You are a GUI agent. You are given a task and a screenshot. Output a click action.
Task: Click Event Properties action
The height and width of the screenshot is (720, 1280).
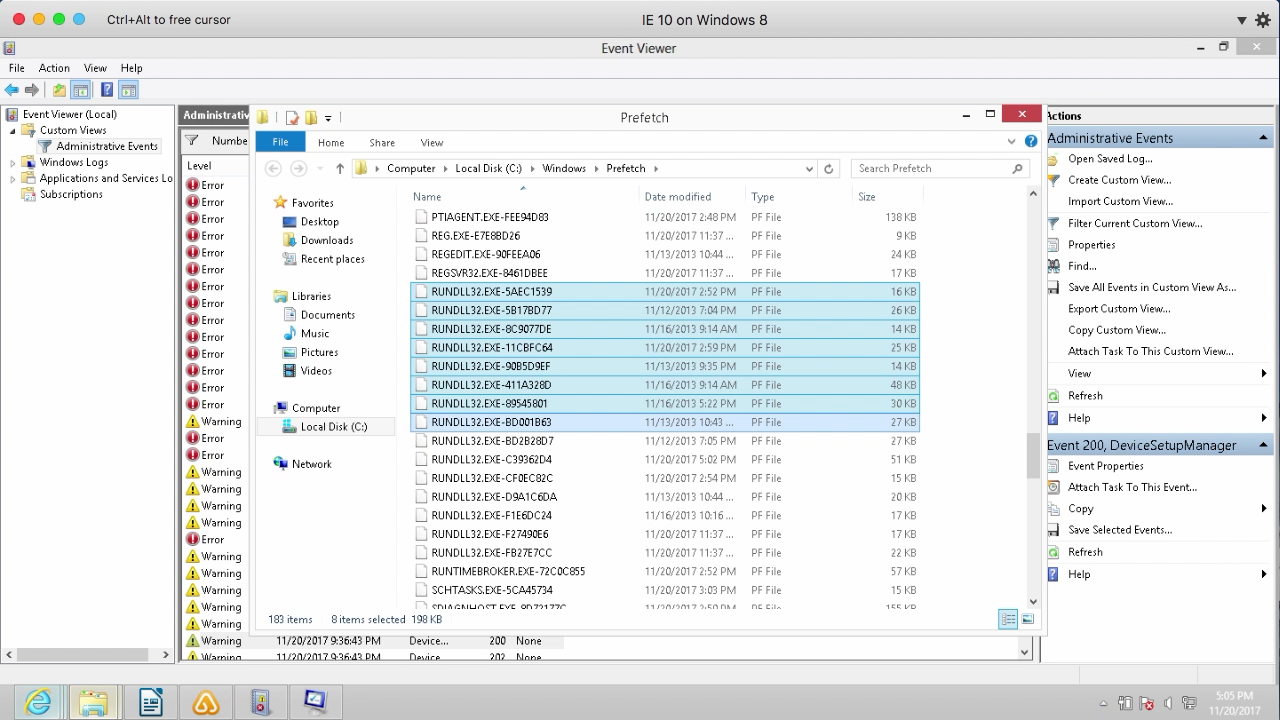coord(1105,466)
